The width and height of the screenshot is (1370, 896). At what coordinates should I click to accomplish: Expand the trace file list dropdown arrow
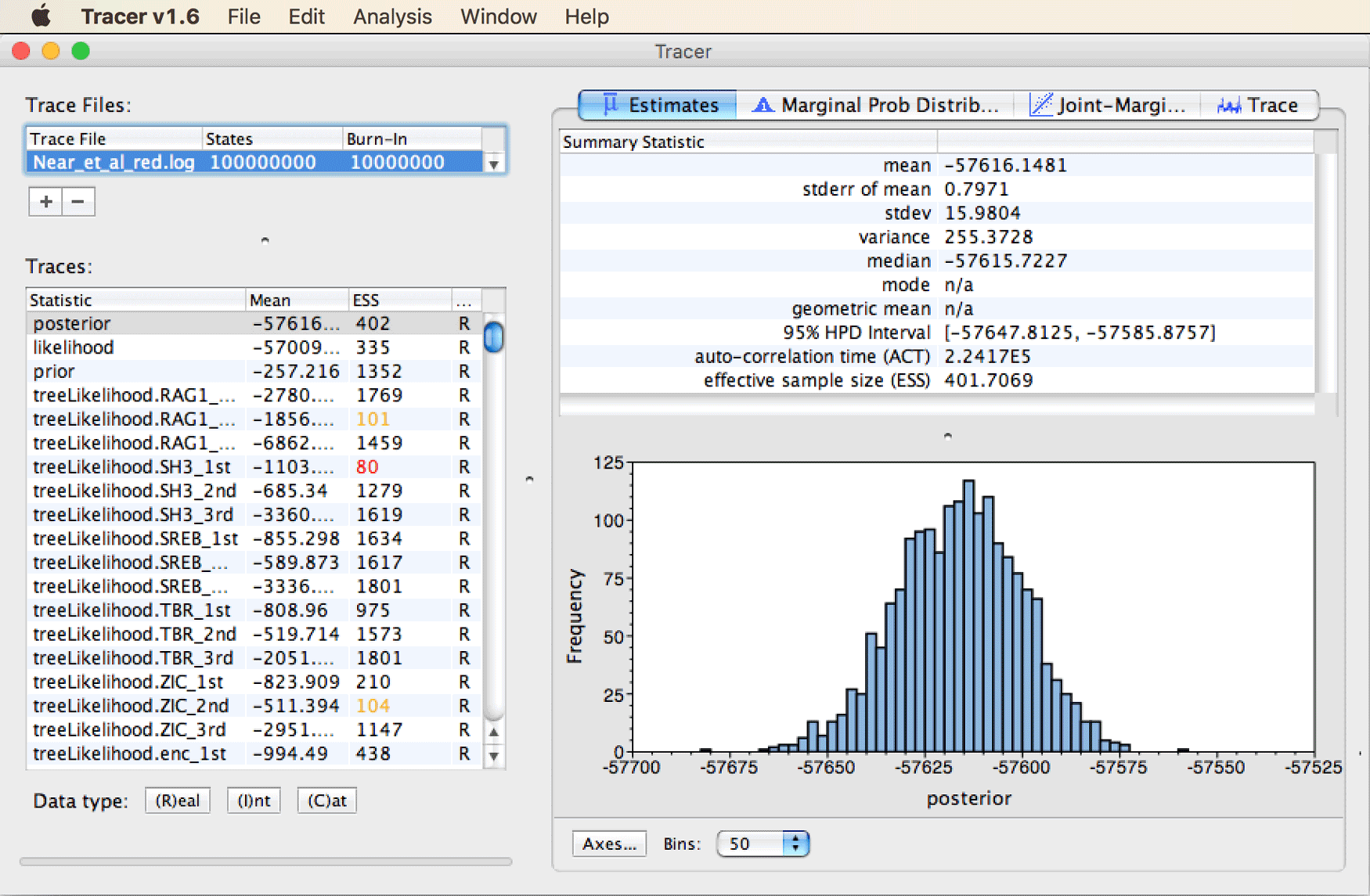(x=493, y=164)
